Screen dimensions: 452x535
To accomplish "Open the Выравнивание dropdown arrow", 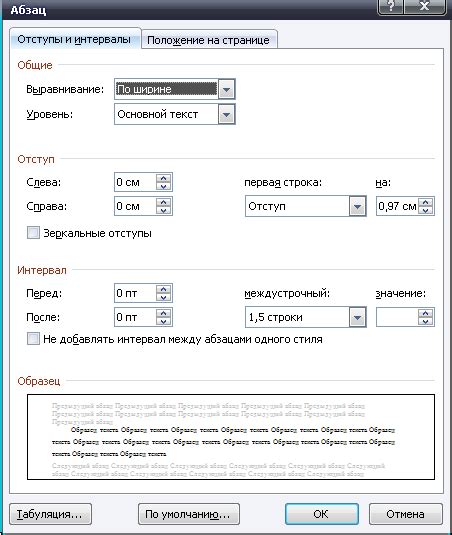I will pyautogui.click(x=227, y=90).
